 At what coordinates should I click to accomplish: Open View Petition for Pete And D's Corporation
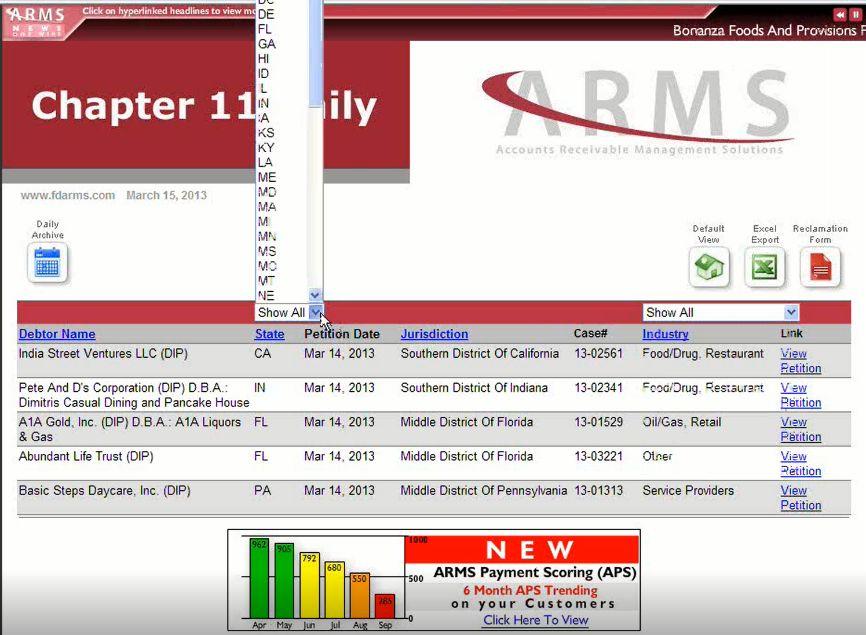click(x=801, y=395)
